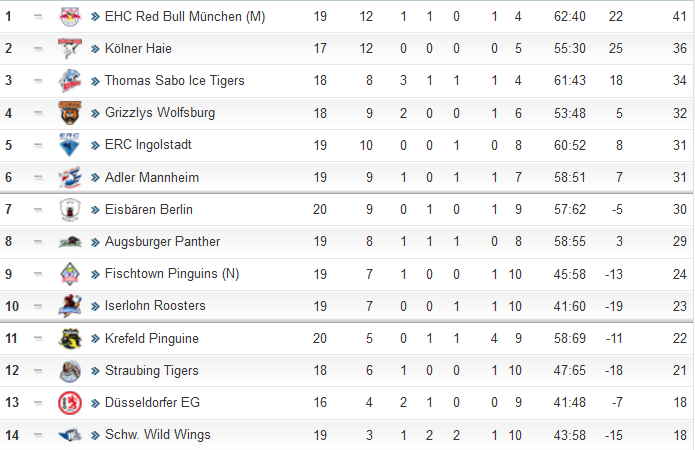Click the trend dash in rank 1 row
The width and height of the screenshot is (695, 450).
pos(38,16)
